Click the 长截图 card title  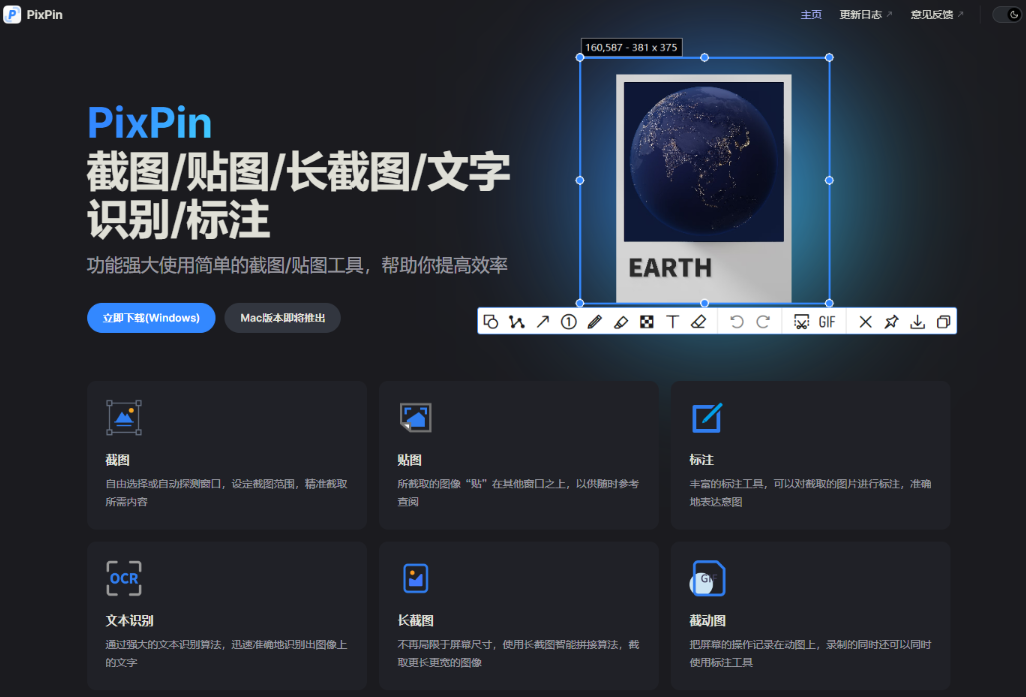[416, 620]
